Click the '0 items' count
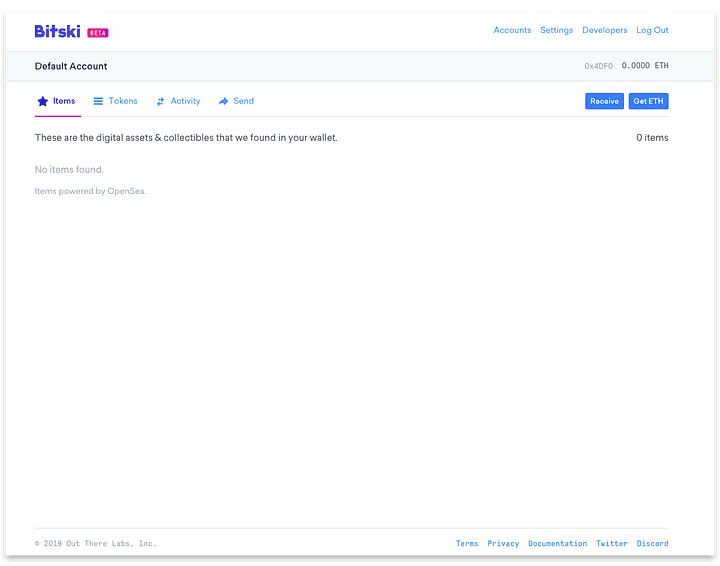 tap(652, 138)
